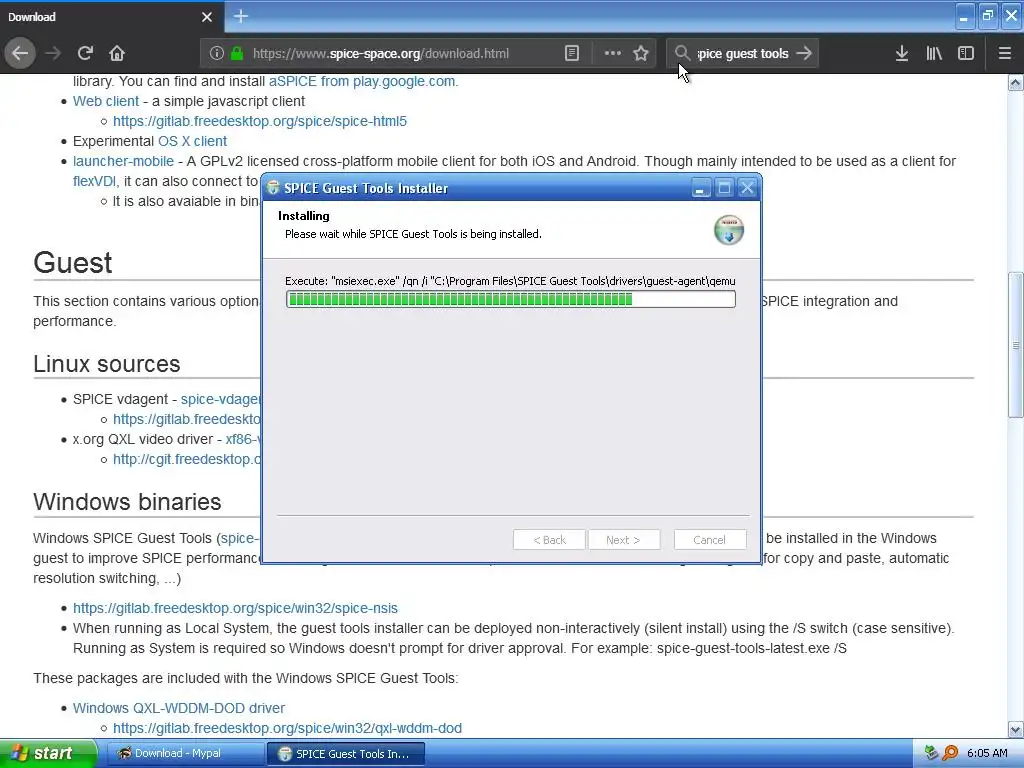Open the spice-nsis gitlab link
This screenshot has width=1024, height=768.
point(235,608)
